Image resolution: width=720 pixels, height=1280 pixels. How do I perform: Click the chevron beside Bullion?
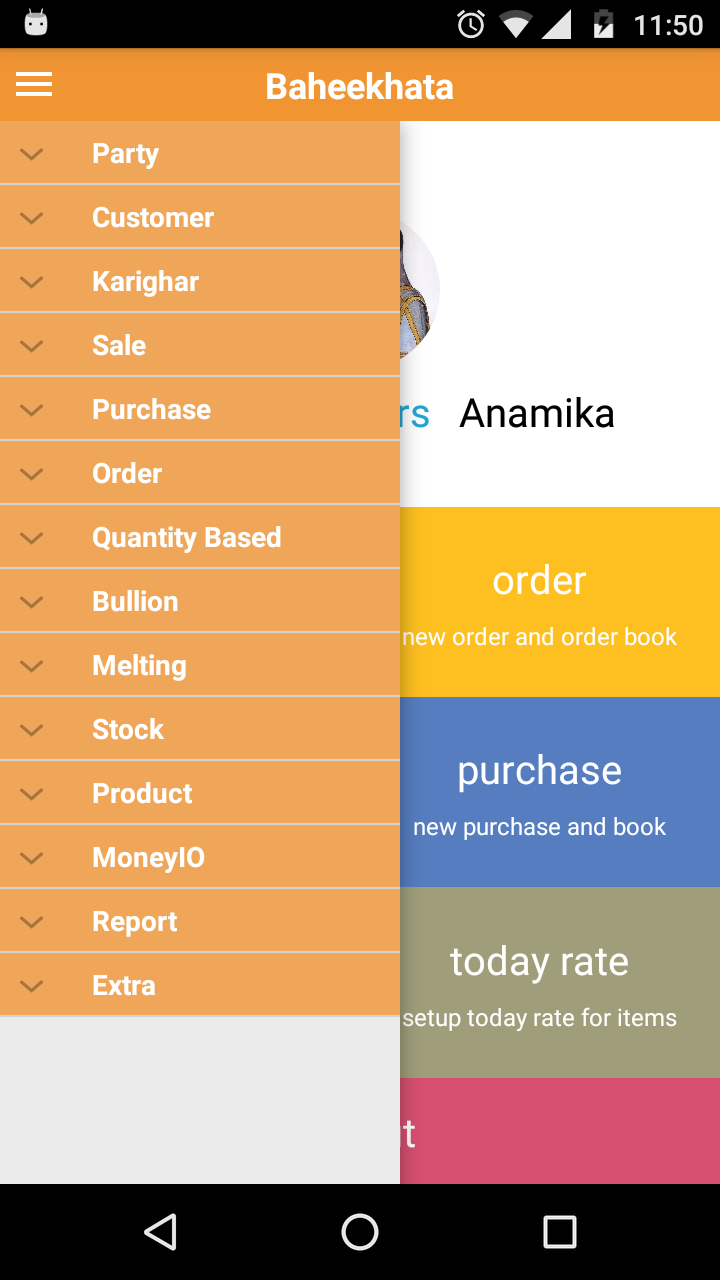pyautogui.click(x=32, y=602)
